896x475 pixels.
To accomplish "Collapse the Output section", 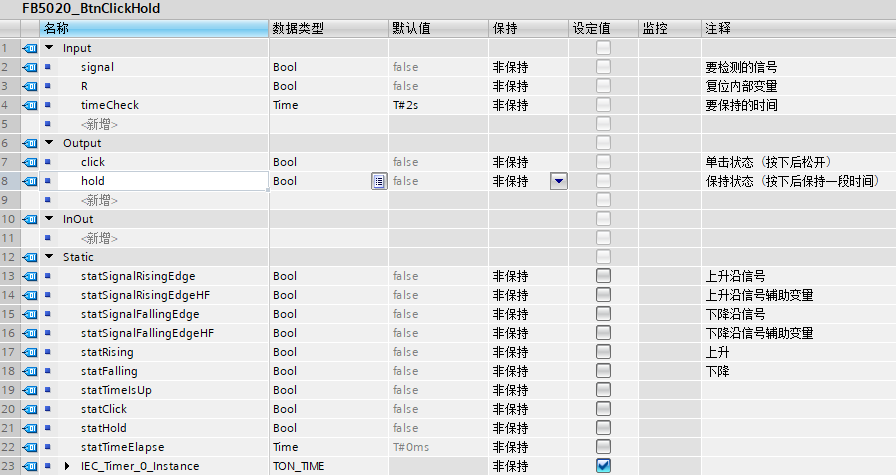I will click(49, 143).
